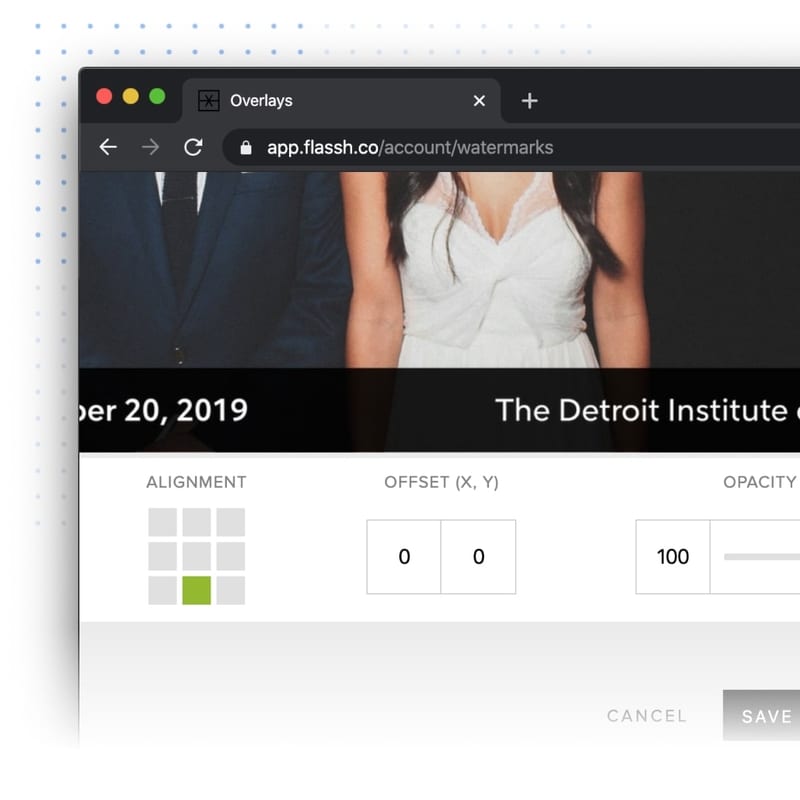Click the padlock icon in the address bar
This screenshot has height=800, width=800.
click(x=245, y=147)
